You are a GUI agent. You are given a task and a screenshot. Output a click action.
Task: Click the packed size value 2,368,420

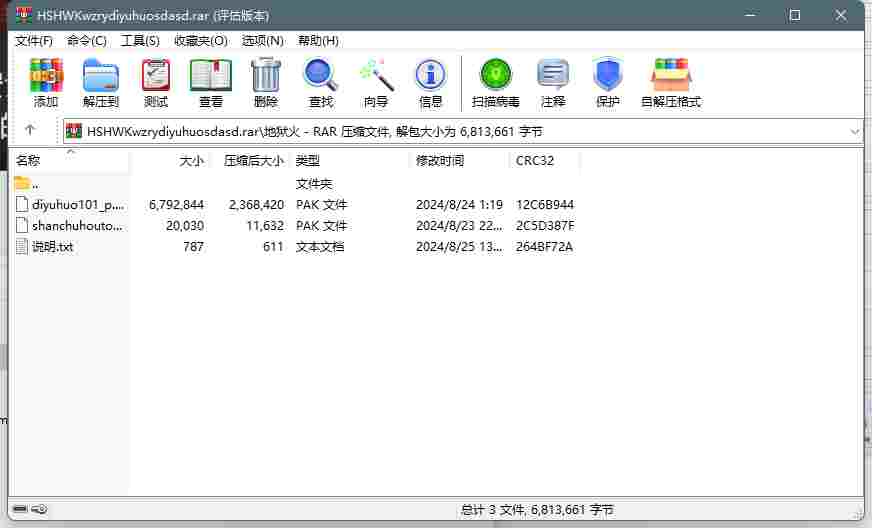tap(256, 205)
